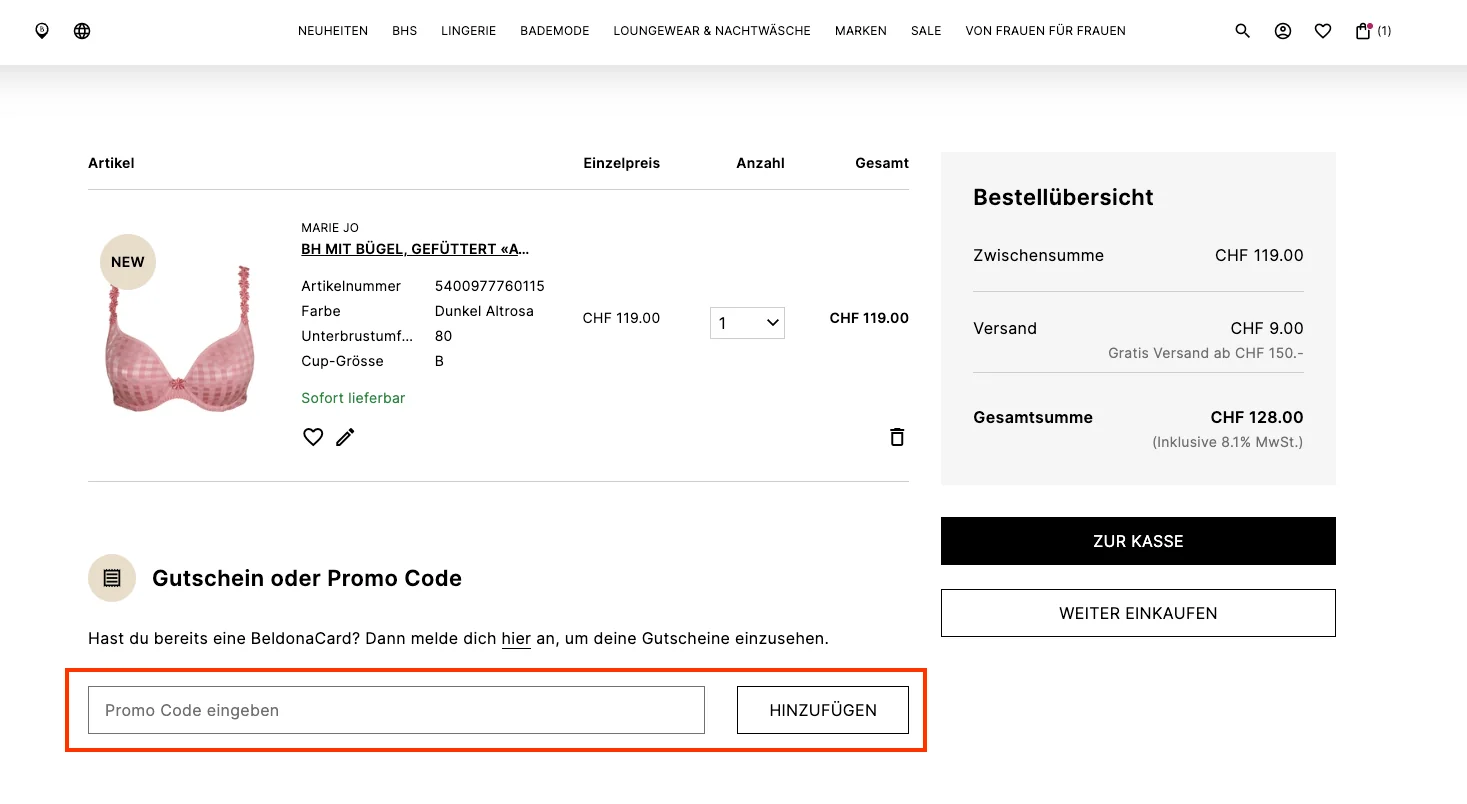1467x804 pixels.
Task: Open the BH MIT BÜGEL product link
Action: 414,248
